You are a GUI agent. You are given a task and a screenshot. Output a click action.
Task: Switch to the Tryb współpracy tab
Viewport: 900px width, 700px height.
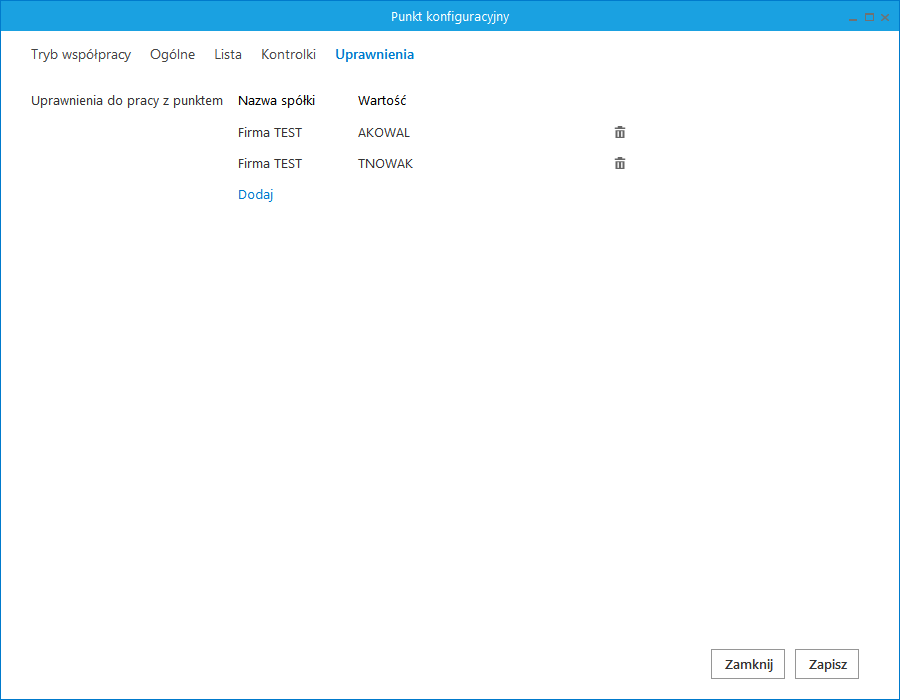(x=81, y=55)
